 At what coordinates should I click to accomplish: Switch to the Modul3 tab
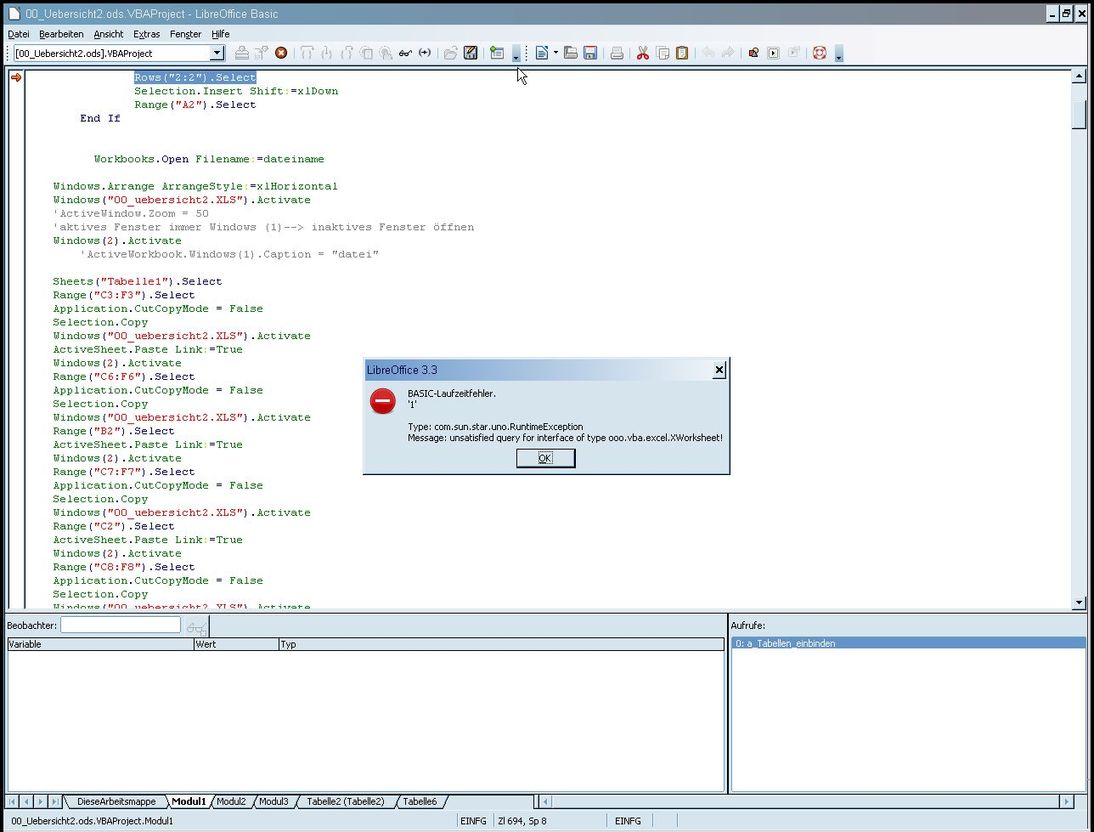coord(274,801)
